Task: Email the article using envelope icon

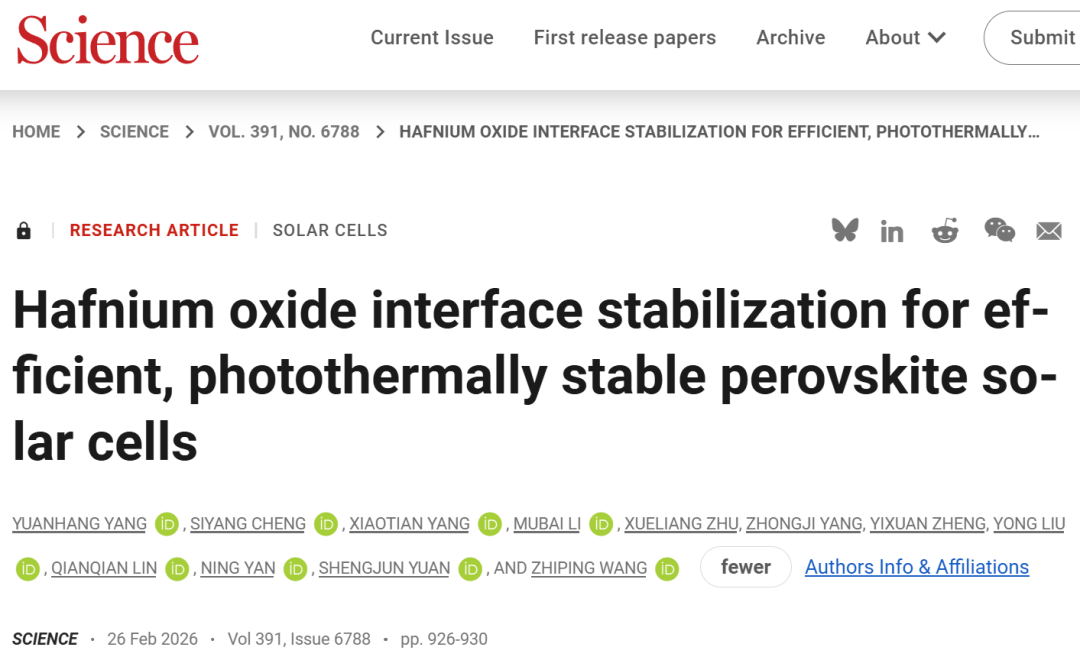Action: click(1049, 231)
